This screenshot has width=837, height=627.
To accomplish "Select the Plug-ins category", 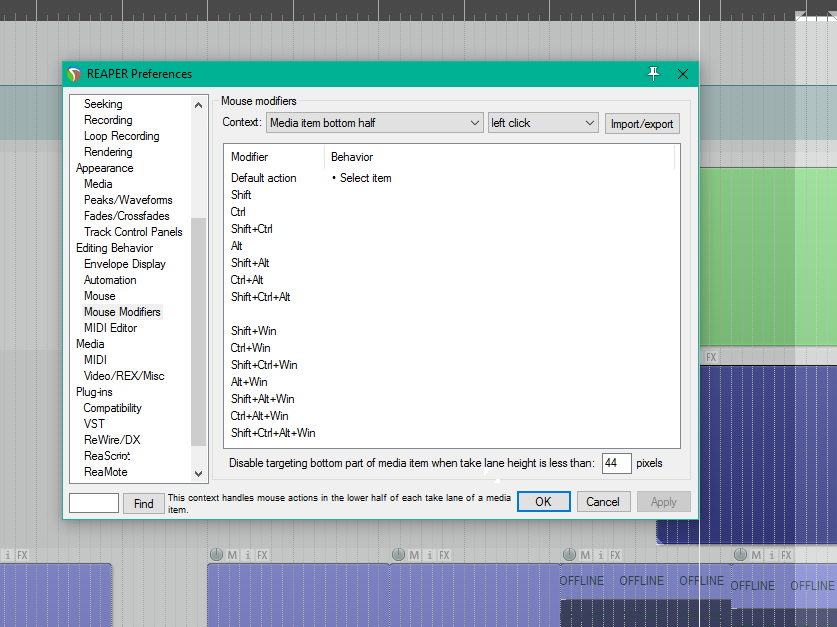I will tap(94, 392).
